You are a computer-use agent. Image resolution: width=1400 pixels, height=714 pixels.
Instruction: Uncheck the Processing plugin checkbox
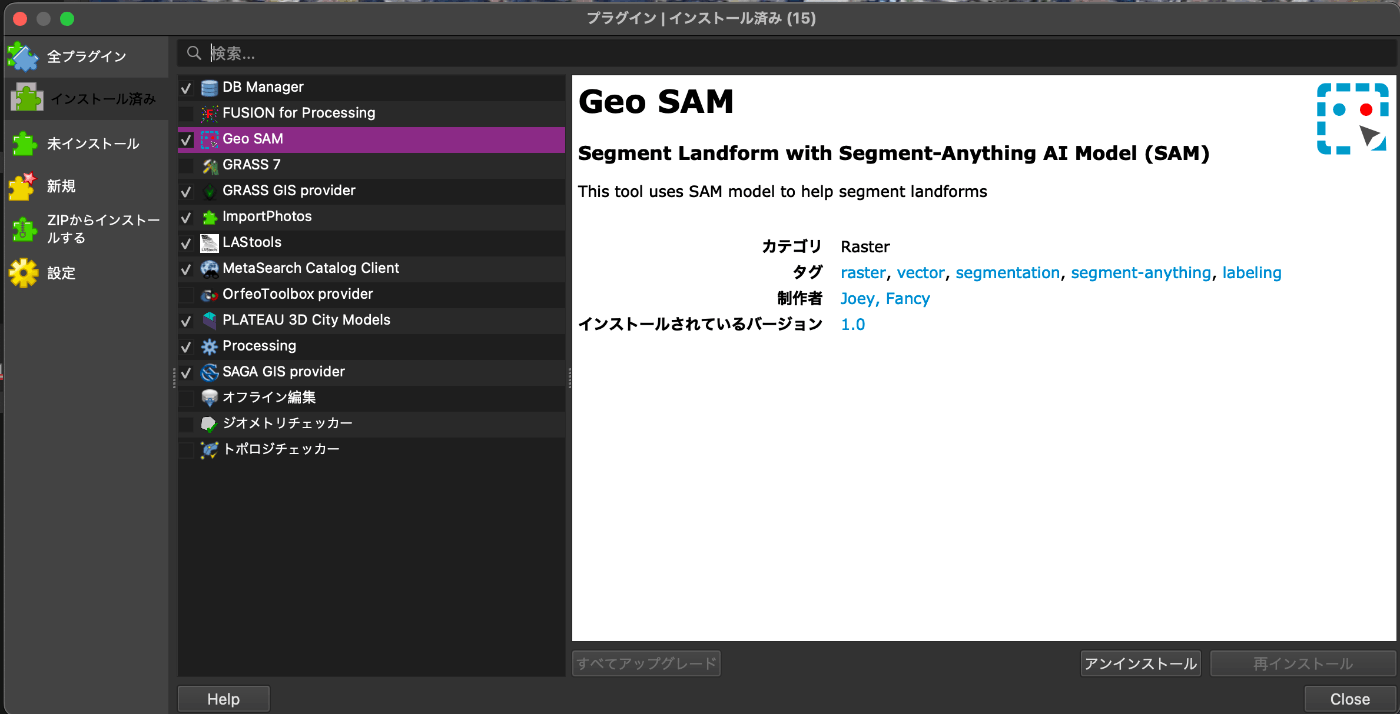point(186,347)
